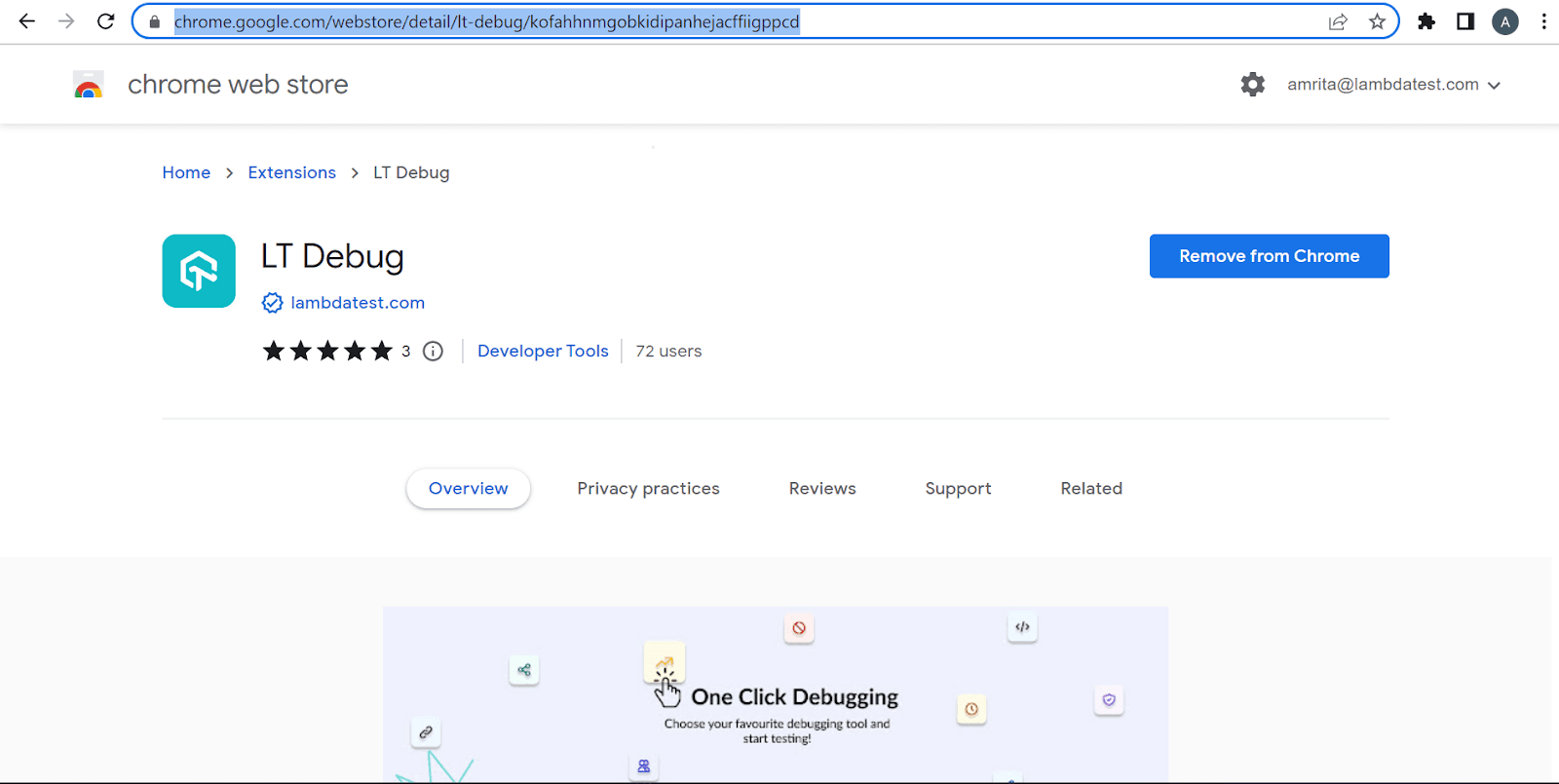The image size is (1559, 784).
Task: Toggle the browser side panel icon
Action: coord(1465,21)
